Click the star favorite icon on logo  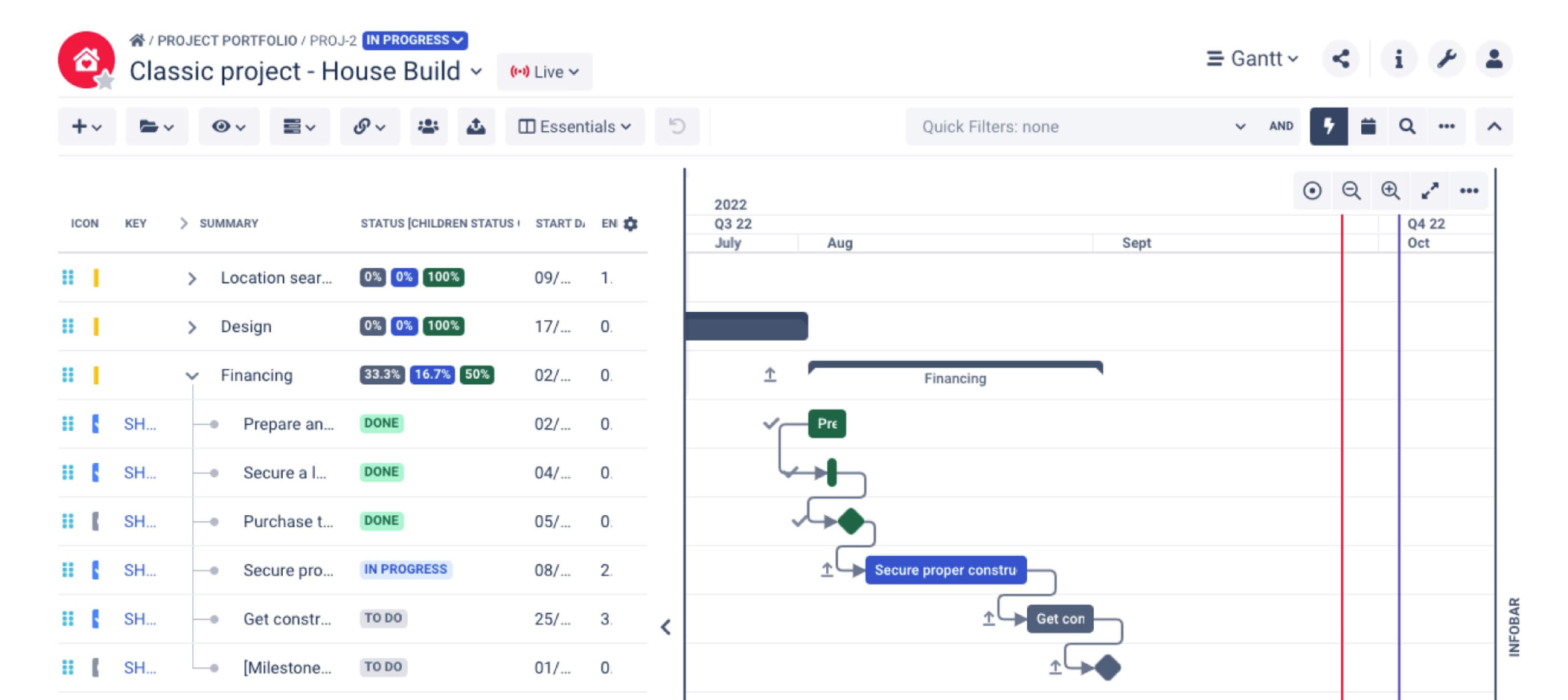point(105,80)
